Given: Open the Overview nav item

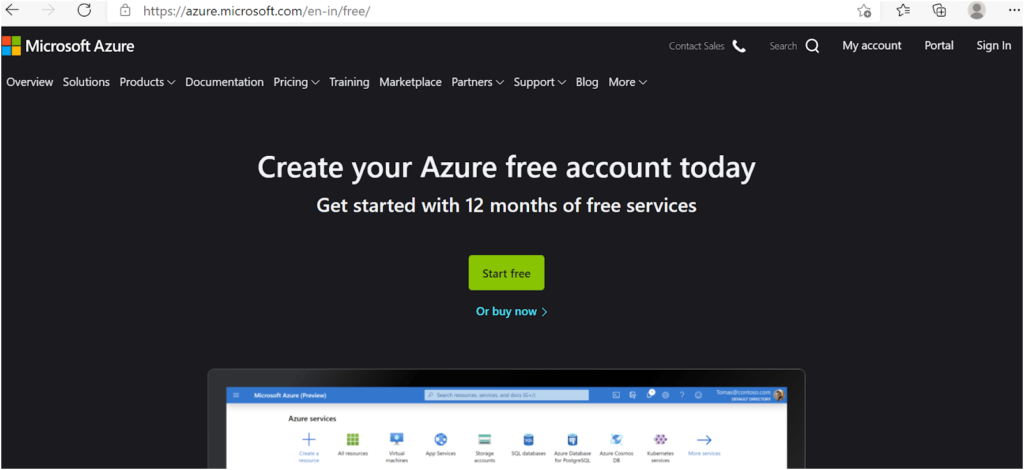Looking at the screenshot, I should pos(29,82).
